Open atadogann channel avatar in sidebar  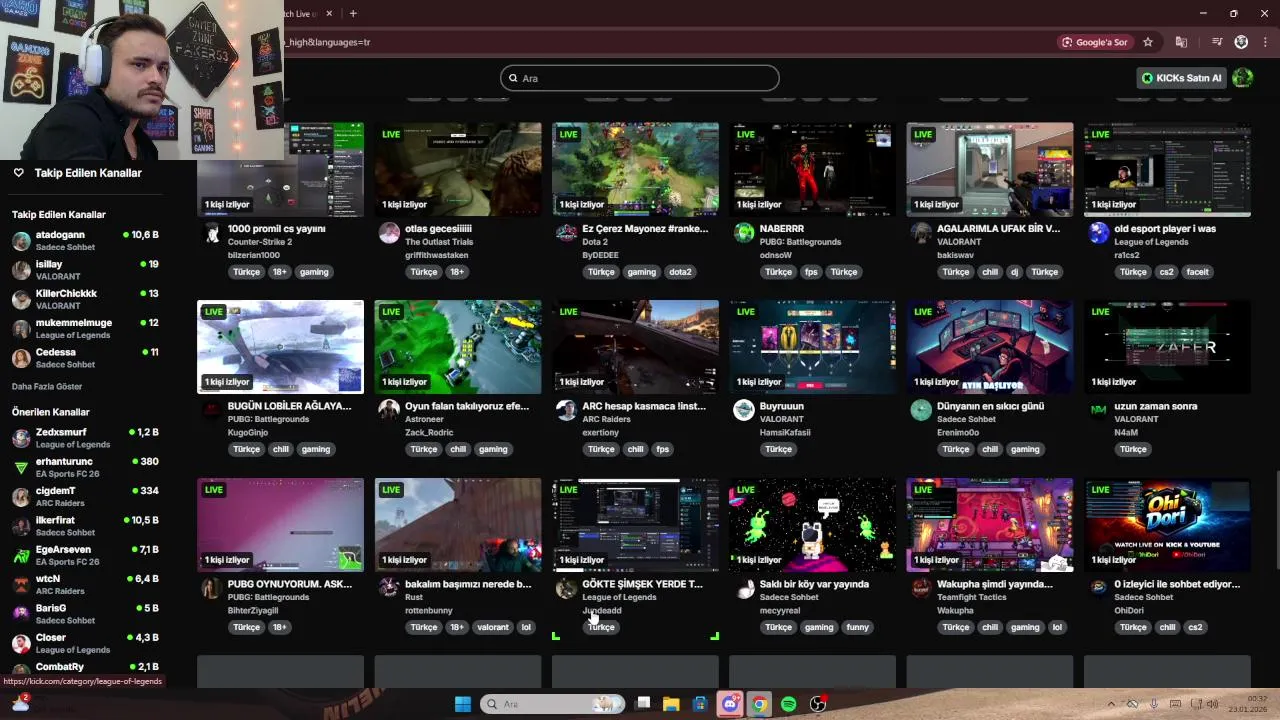[x=21, y=241]
